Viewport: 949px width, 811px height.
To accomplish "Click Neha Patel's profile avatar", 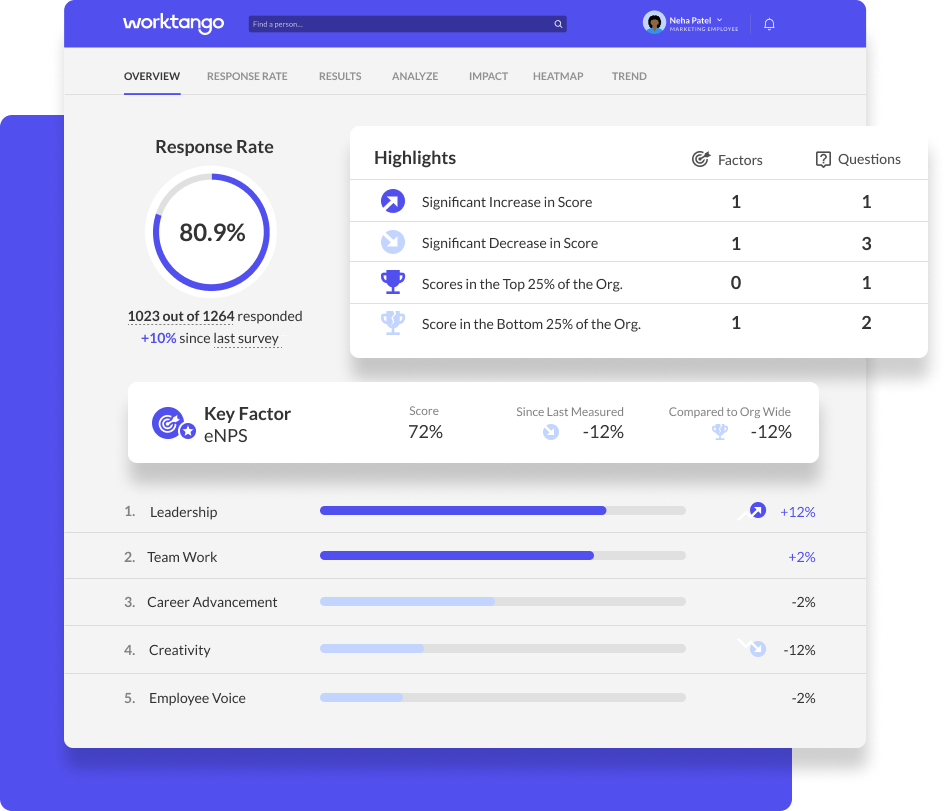I will coord(654,23).
